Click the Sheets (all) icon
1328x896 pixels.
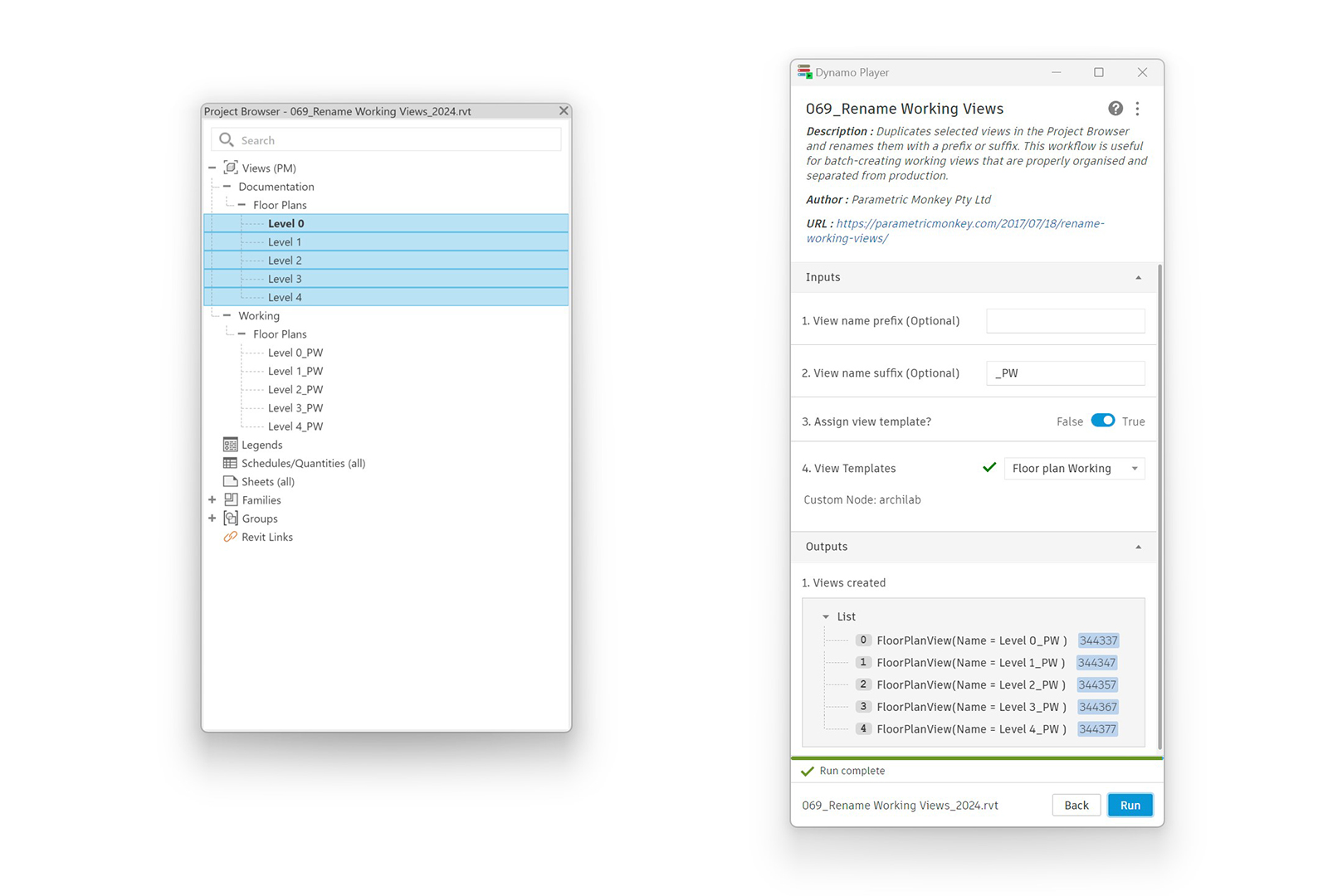tap(231, 481)
